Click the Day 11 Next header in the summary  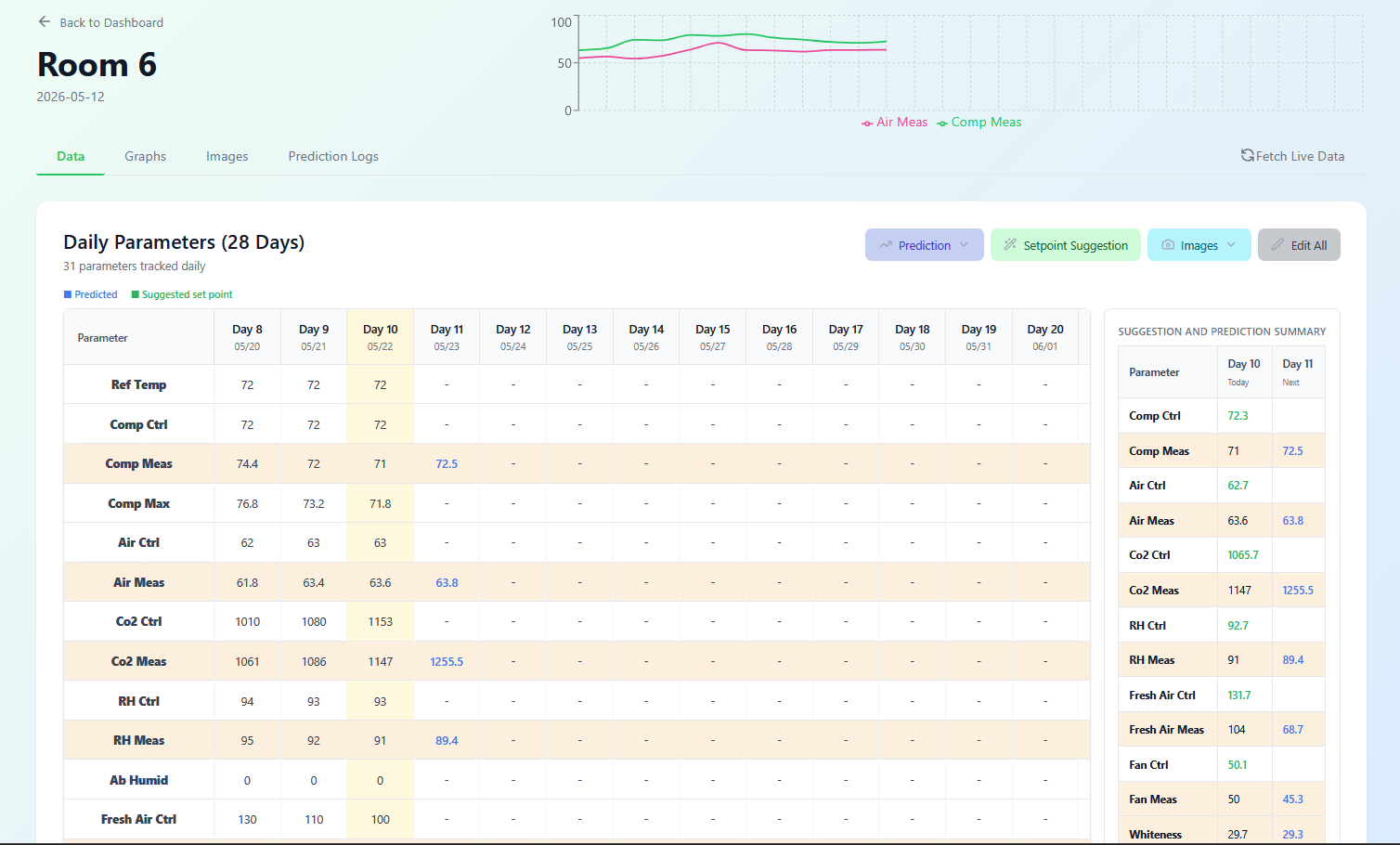pos(1298,371)
